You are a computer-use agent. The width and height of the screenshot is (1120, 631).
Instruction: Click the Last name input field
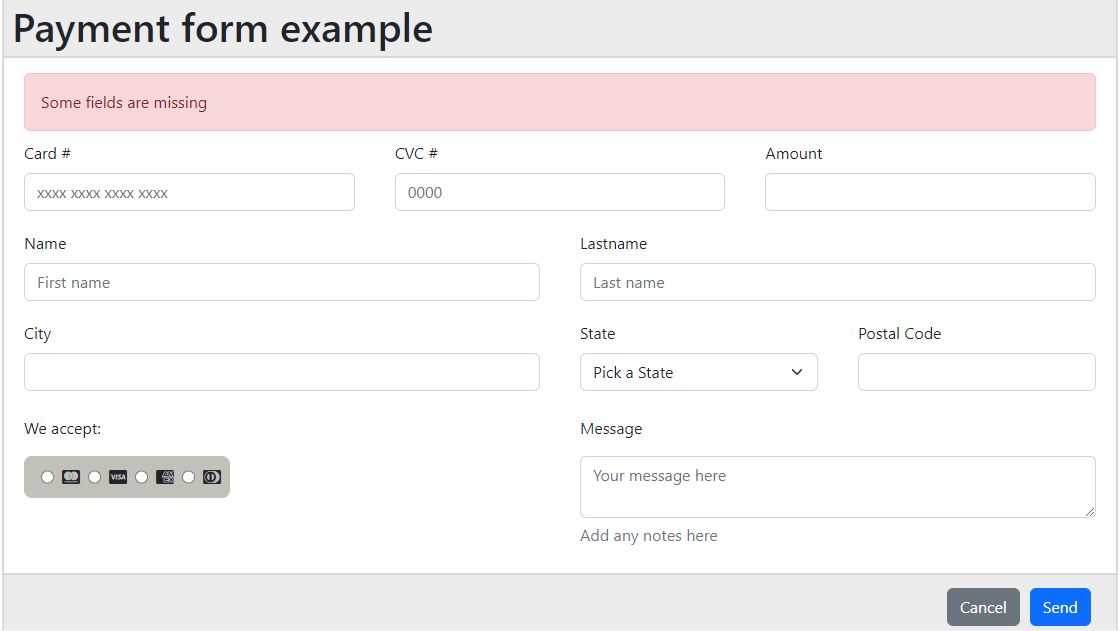point(837,282)
